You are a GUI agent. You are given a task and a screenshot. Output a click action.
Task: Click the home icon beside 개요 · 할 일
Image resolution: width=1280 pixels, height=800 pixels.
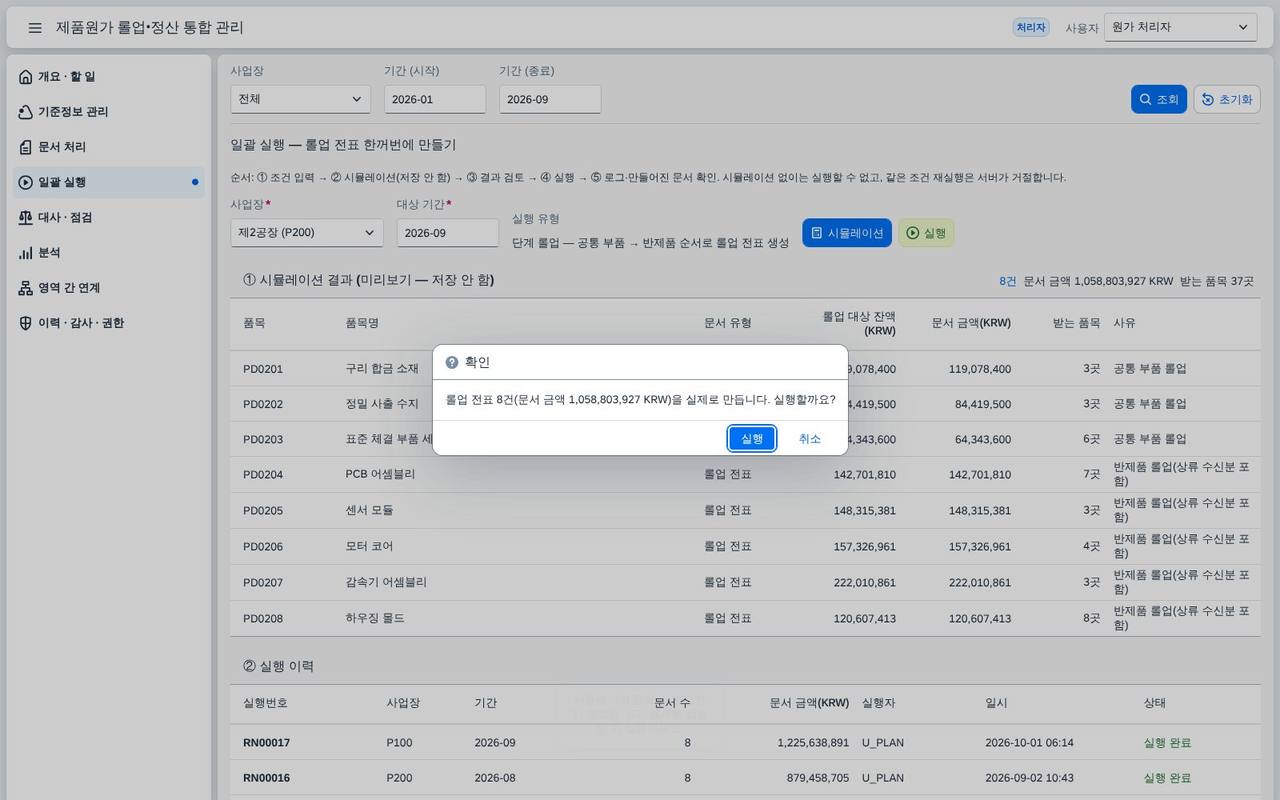(26, 77)
